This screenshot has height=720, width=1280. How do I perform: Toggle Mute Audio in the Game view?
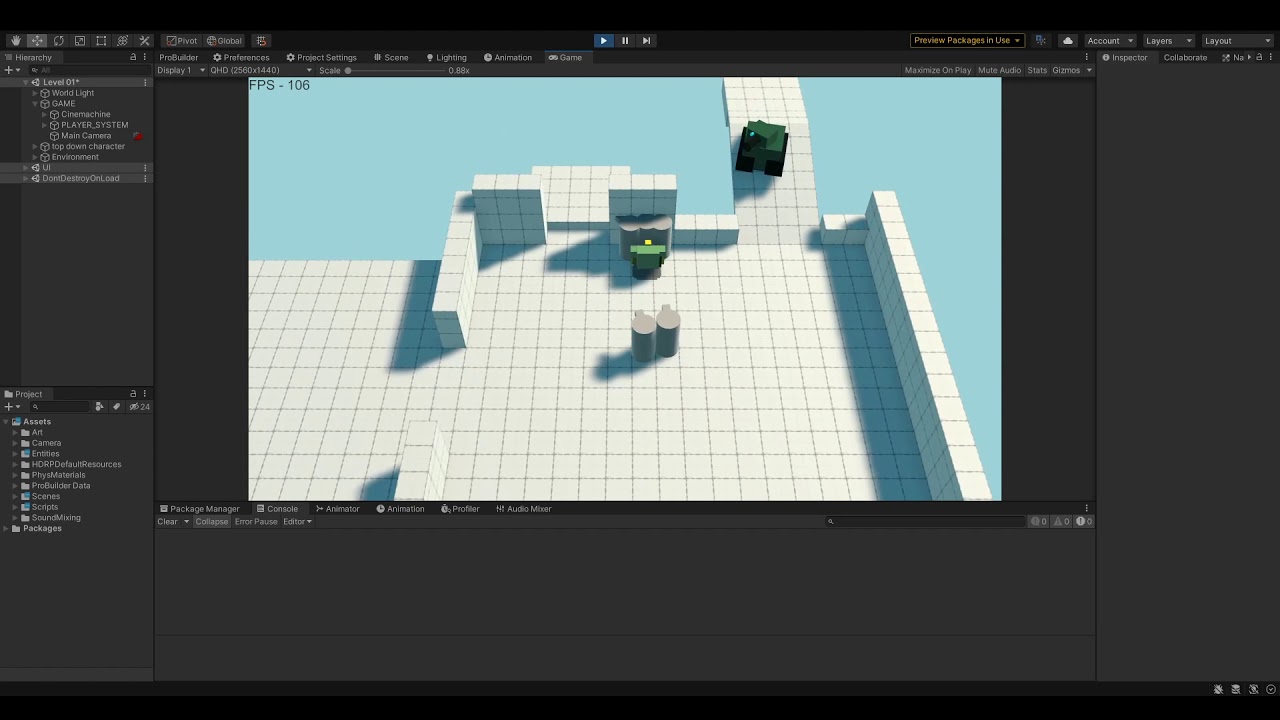coord(999,70)
